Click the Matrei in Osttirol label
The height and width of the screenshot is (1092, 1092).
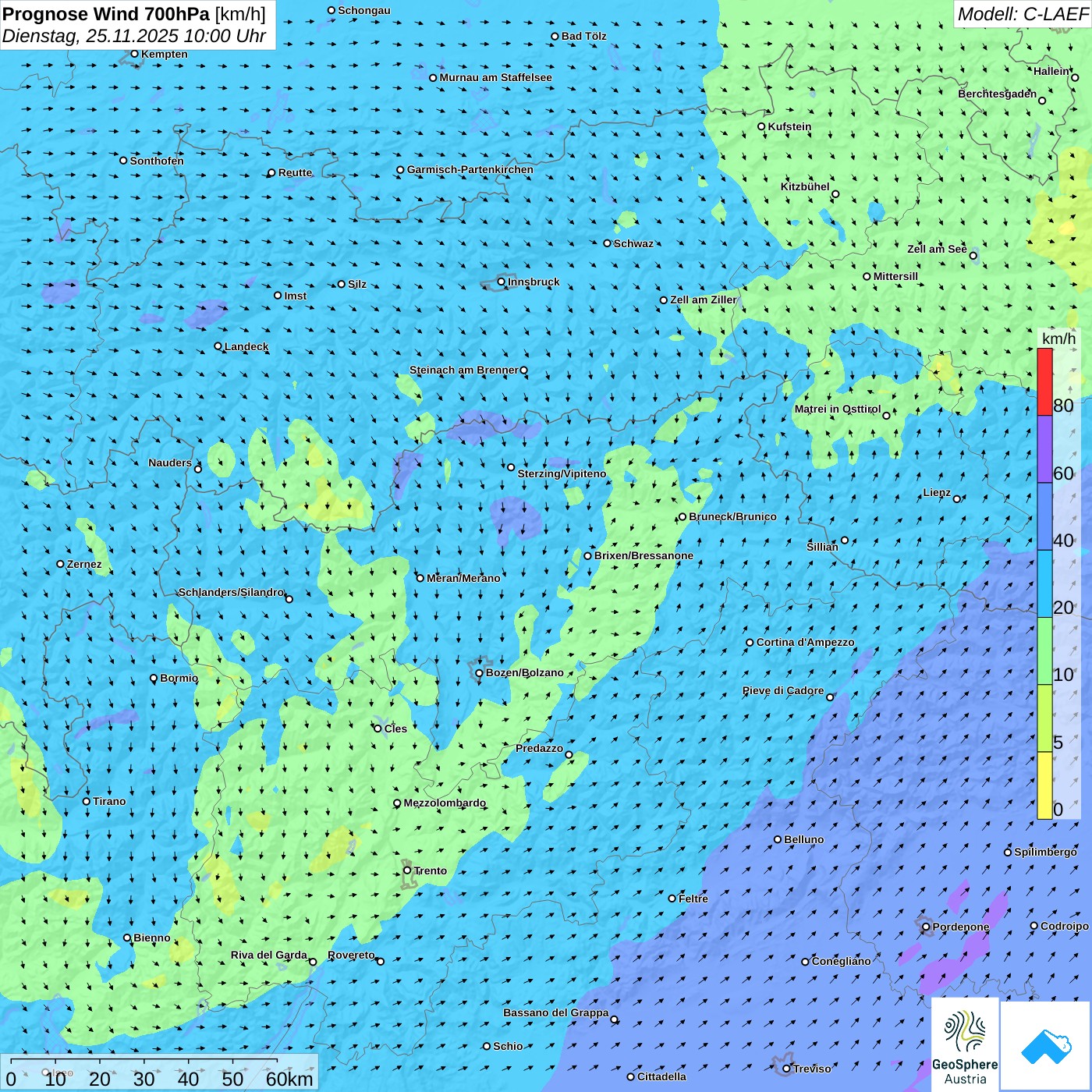click(x=838, y=409)
